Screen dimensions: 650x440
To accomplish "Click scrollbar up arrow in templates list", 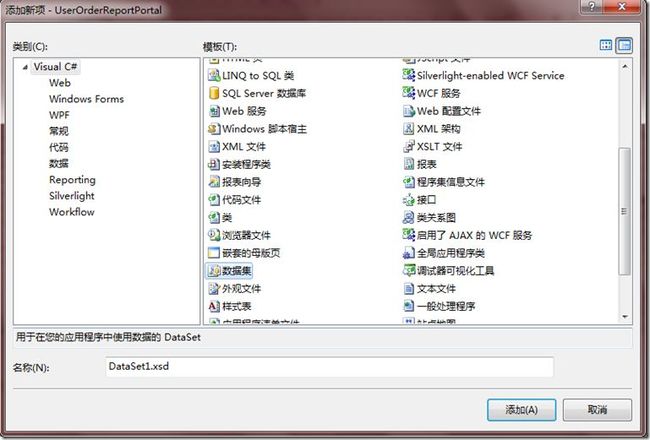I will click(625, 66).
